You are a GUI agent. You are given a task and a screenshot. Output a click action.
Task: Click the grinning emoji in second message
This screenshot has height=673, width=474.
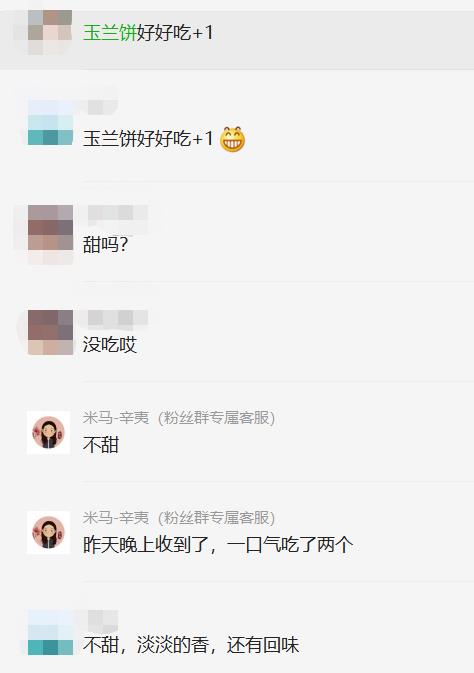pyautogui.click(x=232, y=139)
